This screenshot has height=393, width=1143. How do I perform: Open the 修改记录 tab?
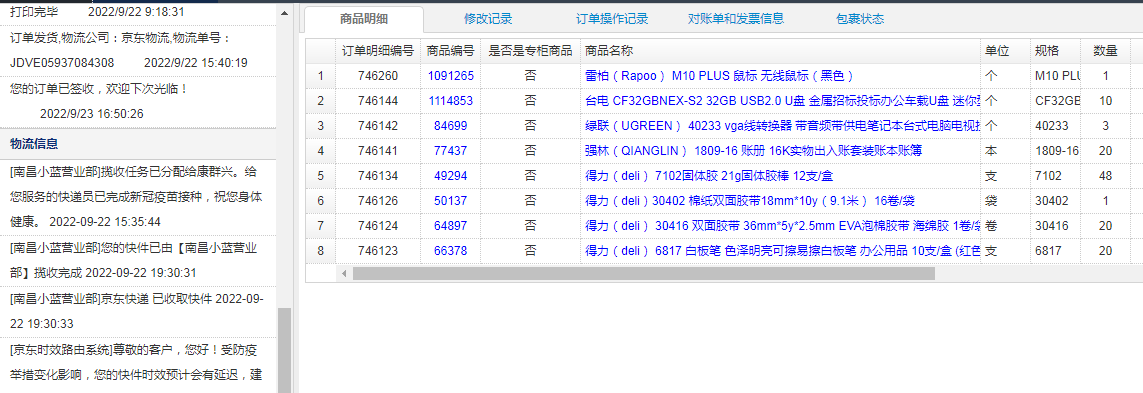488,20
